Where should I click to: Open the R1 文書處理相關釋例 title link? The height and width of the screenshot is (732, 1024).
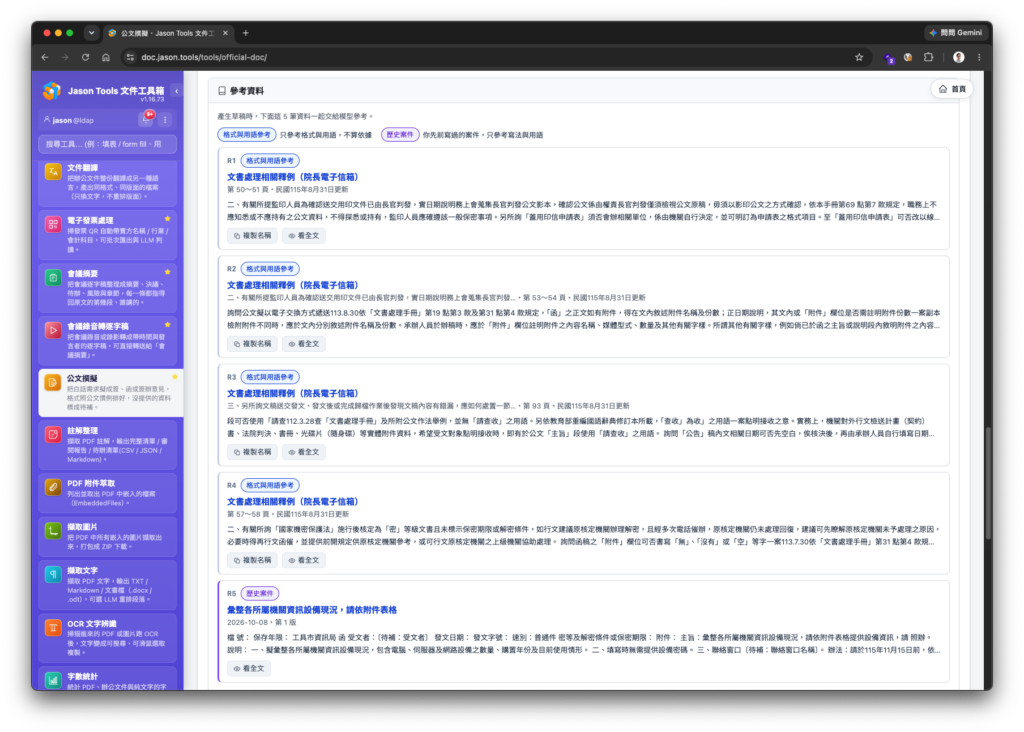coord(293,177)
